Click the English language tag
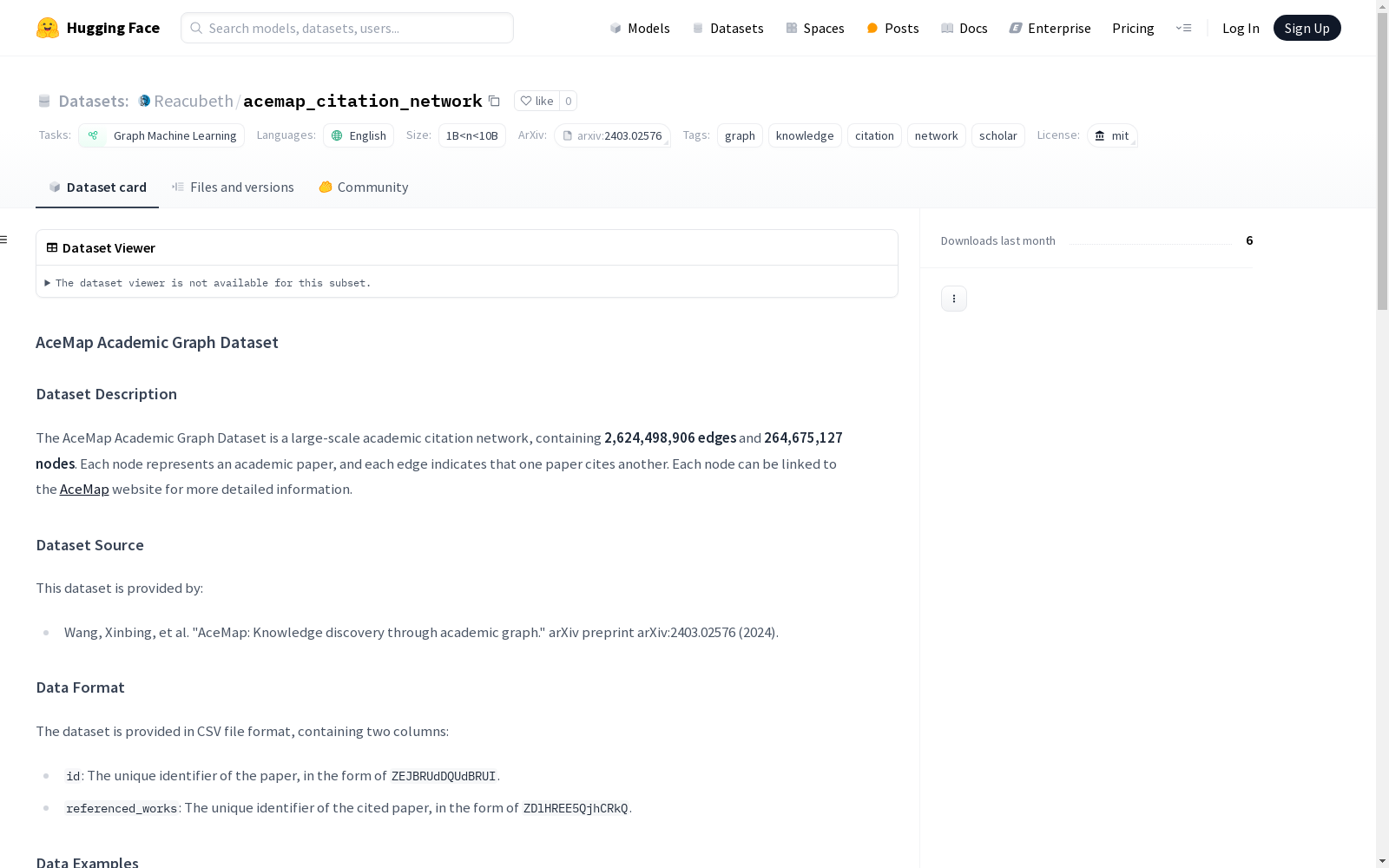The image size is (1389, 868). (359, 135)
